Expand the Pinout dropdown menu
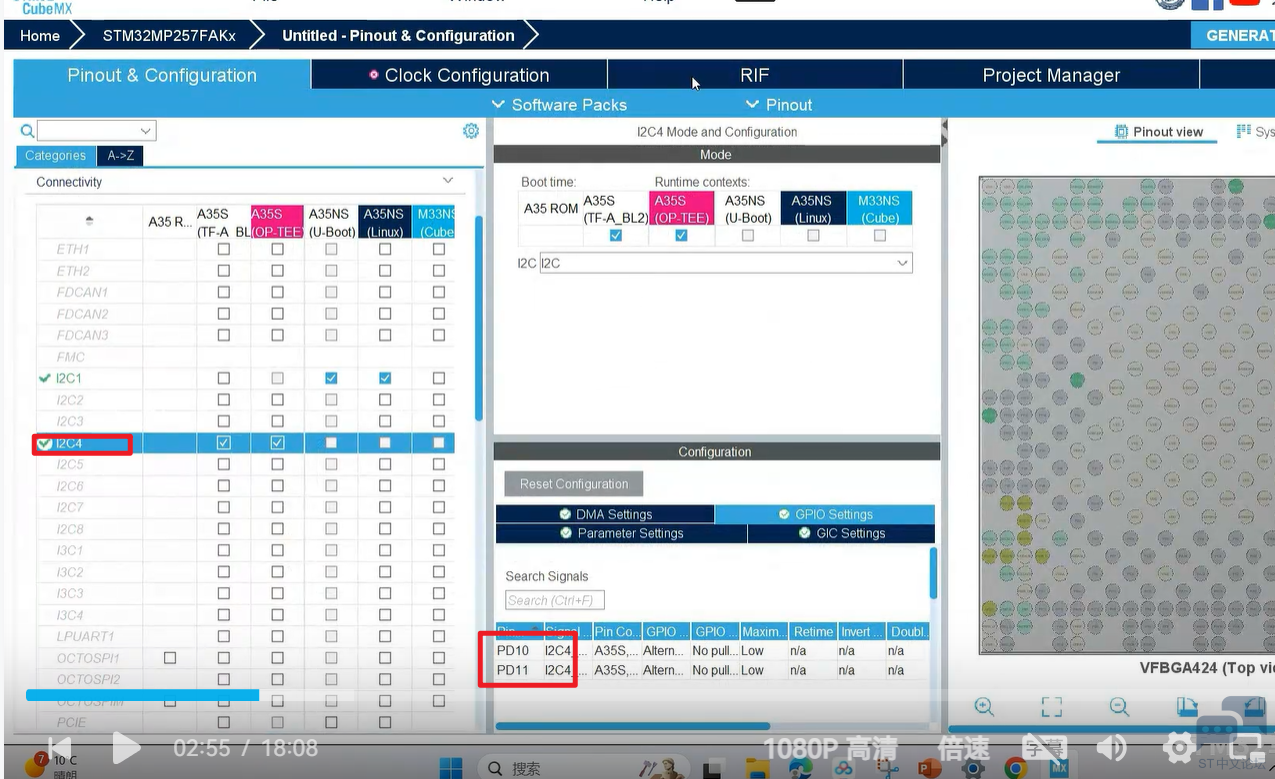 [779, 105]
